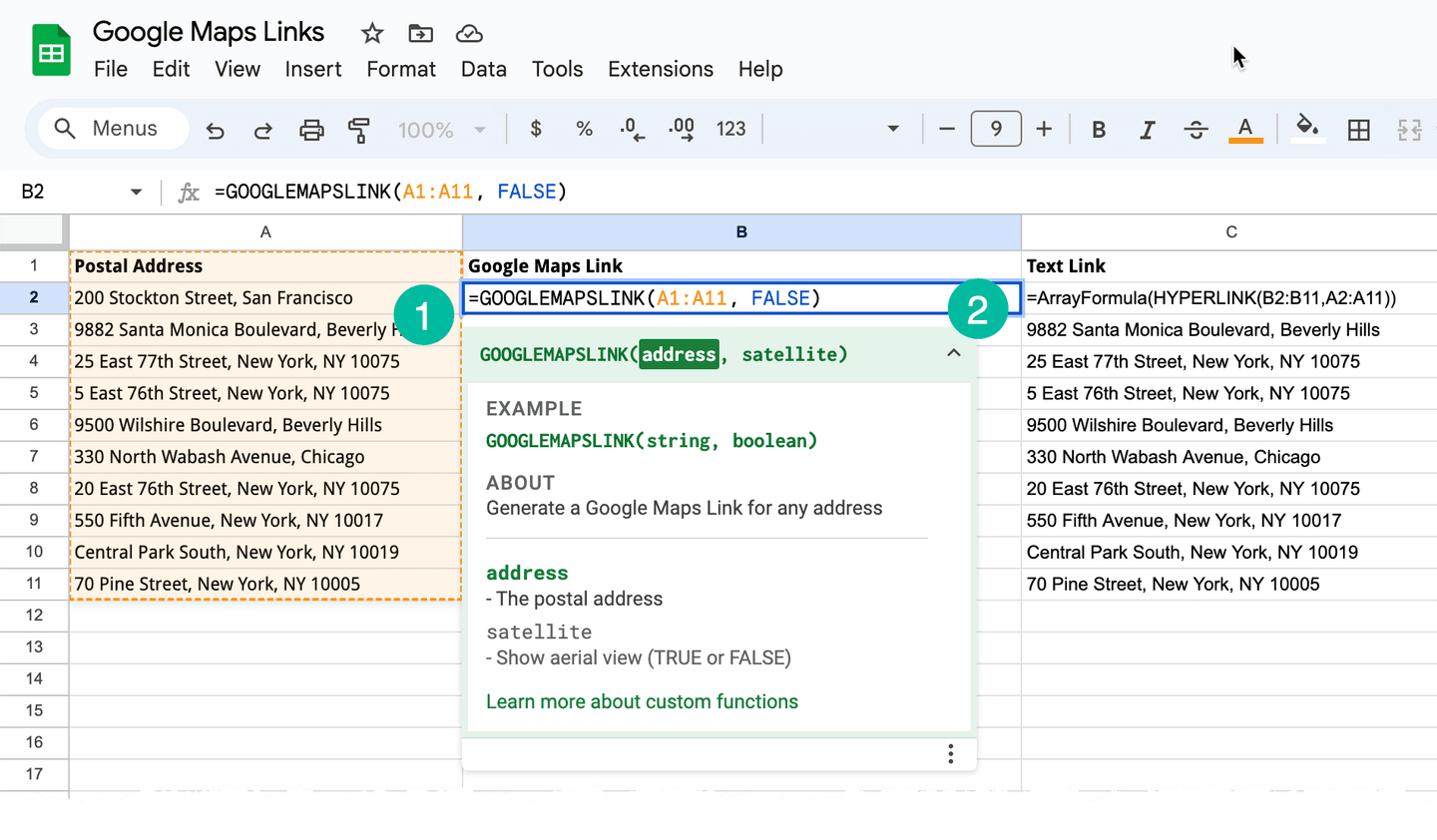Toggle strikethrough formatting
The image size is (1437, 840).
pyautogui.click(x=1197, y=130)
